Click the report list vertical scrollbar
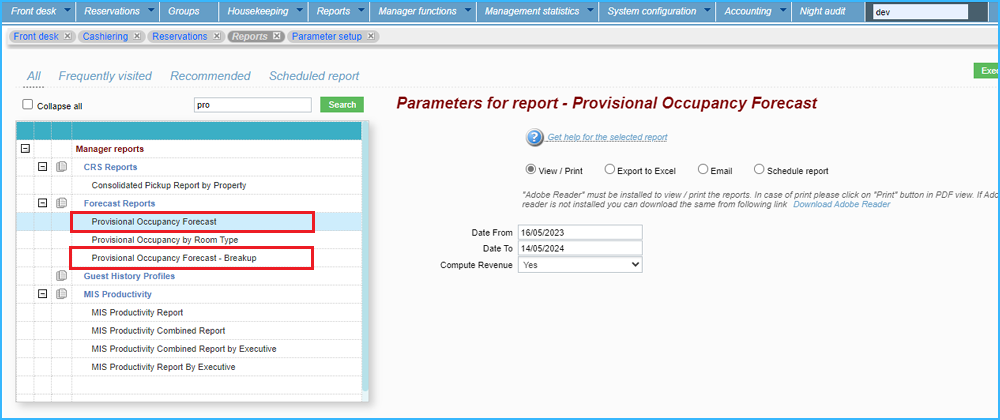Image resolution: width=1000 pixels, height=420 pixels. tap(365, 260)
